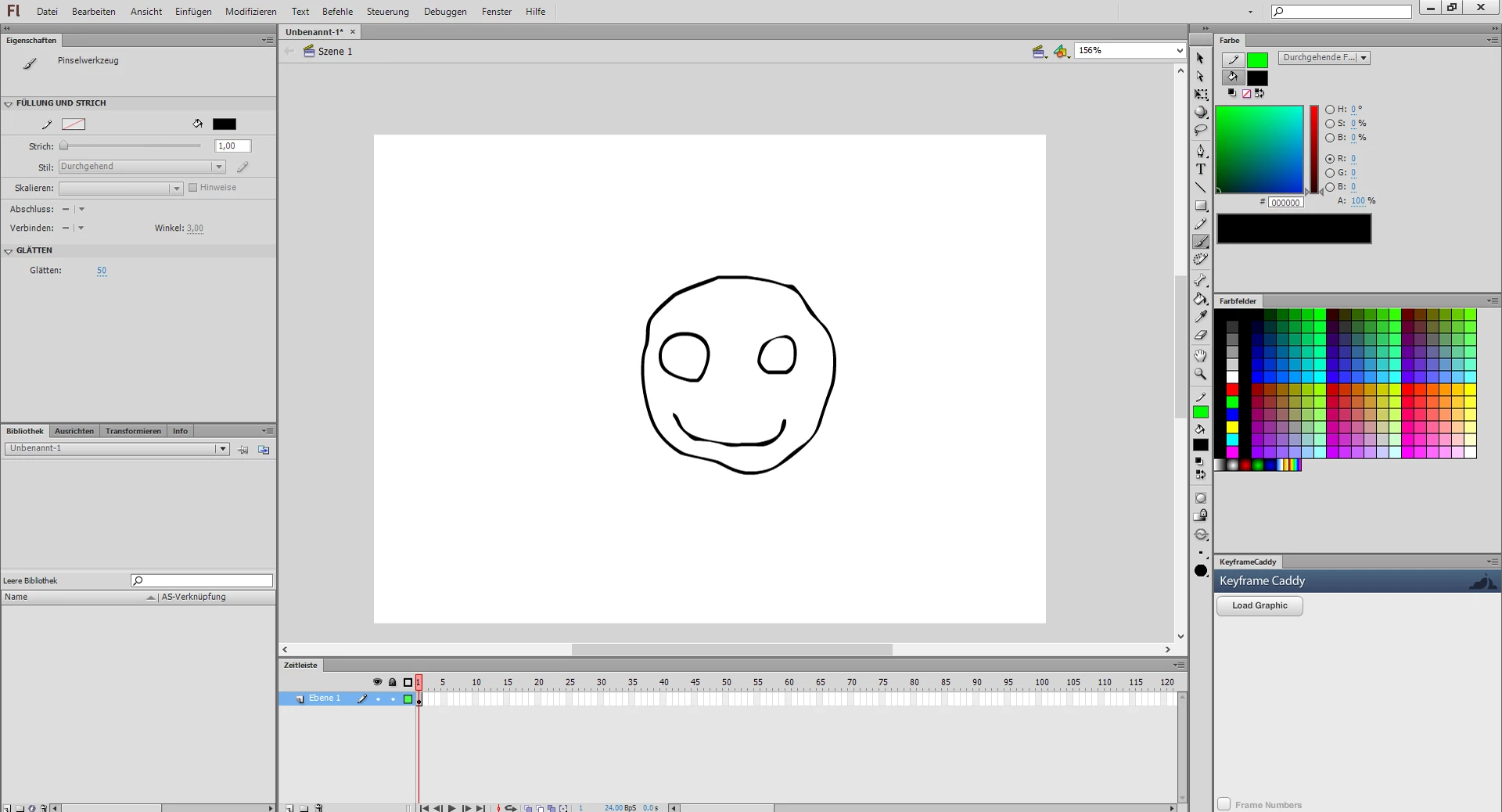Click the Edit Symbols icon above stage
The height and width of the screenshot is (812, 1502).
coord(1061,52)
